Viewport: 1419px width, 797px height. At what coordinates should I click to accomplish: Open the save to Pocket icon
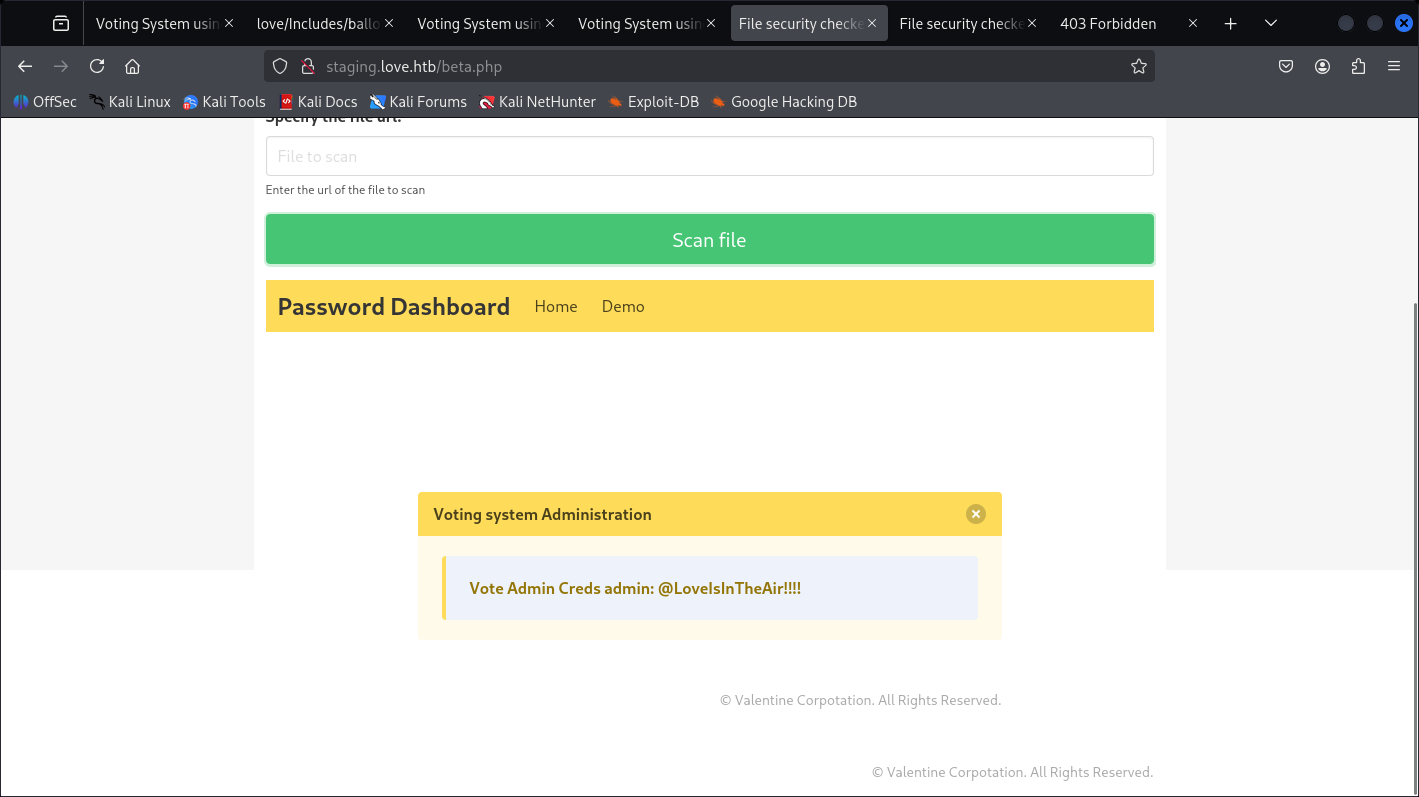(x=1286, y=66)
